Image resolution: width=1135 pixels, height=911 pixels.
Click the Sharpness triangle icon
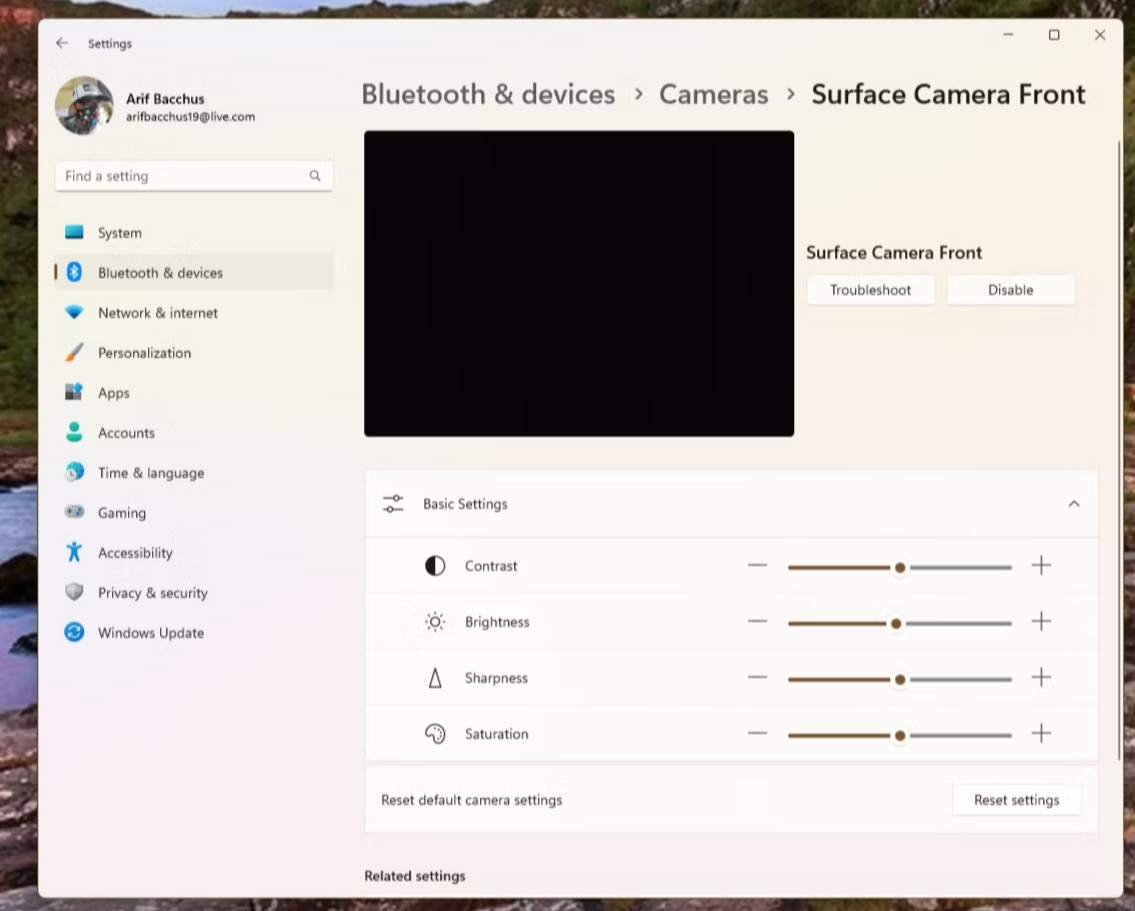tap(435, 678)
